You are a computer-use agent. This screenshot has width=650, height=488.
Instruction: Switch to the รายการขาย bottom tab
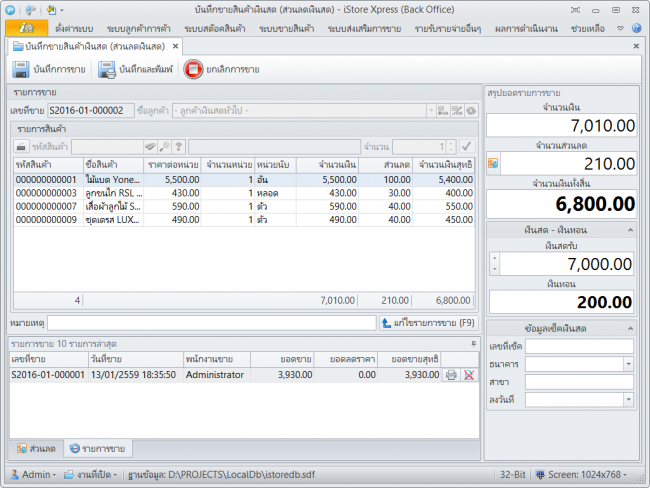pyautogui.click(x=97, y=449)
